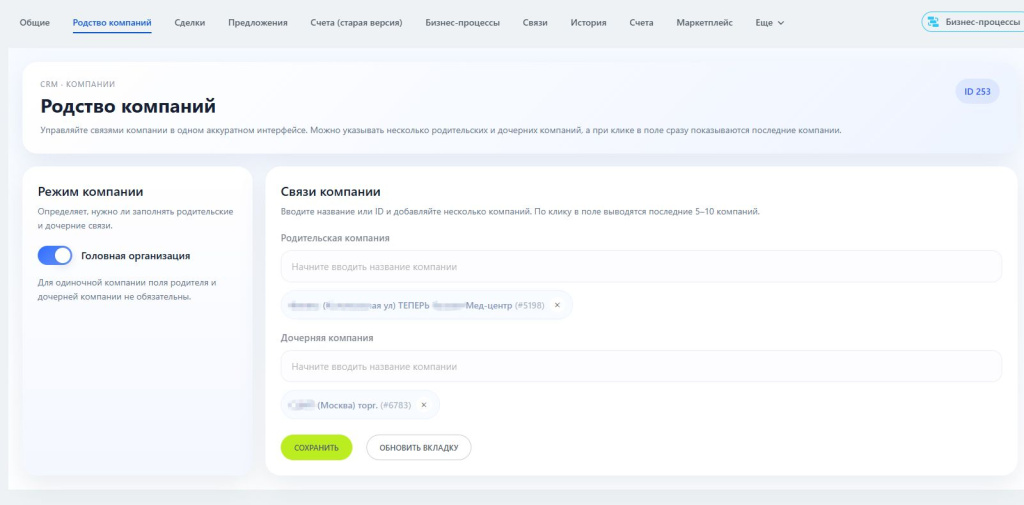Select the Маркетплейс tab
Viewport: 1024px width, 505px height.
tap(705, 23)
